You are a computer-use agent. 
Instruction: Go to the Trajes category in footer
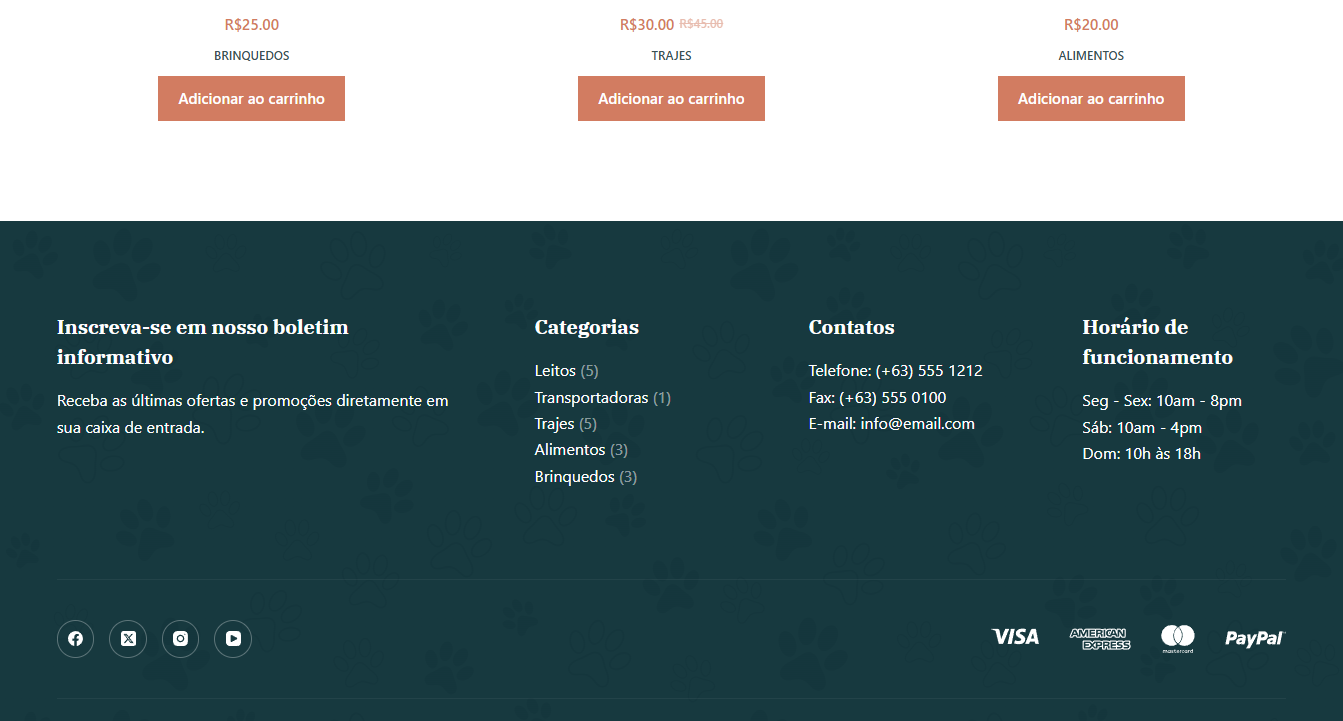click(554, 424)
